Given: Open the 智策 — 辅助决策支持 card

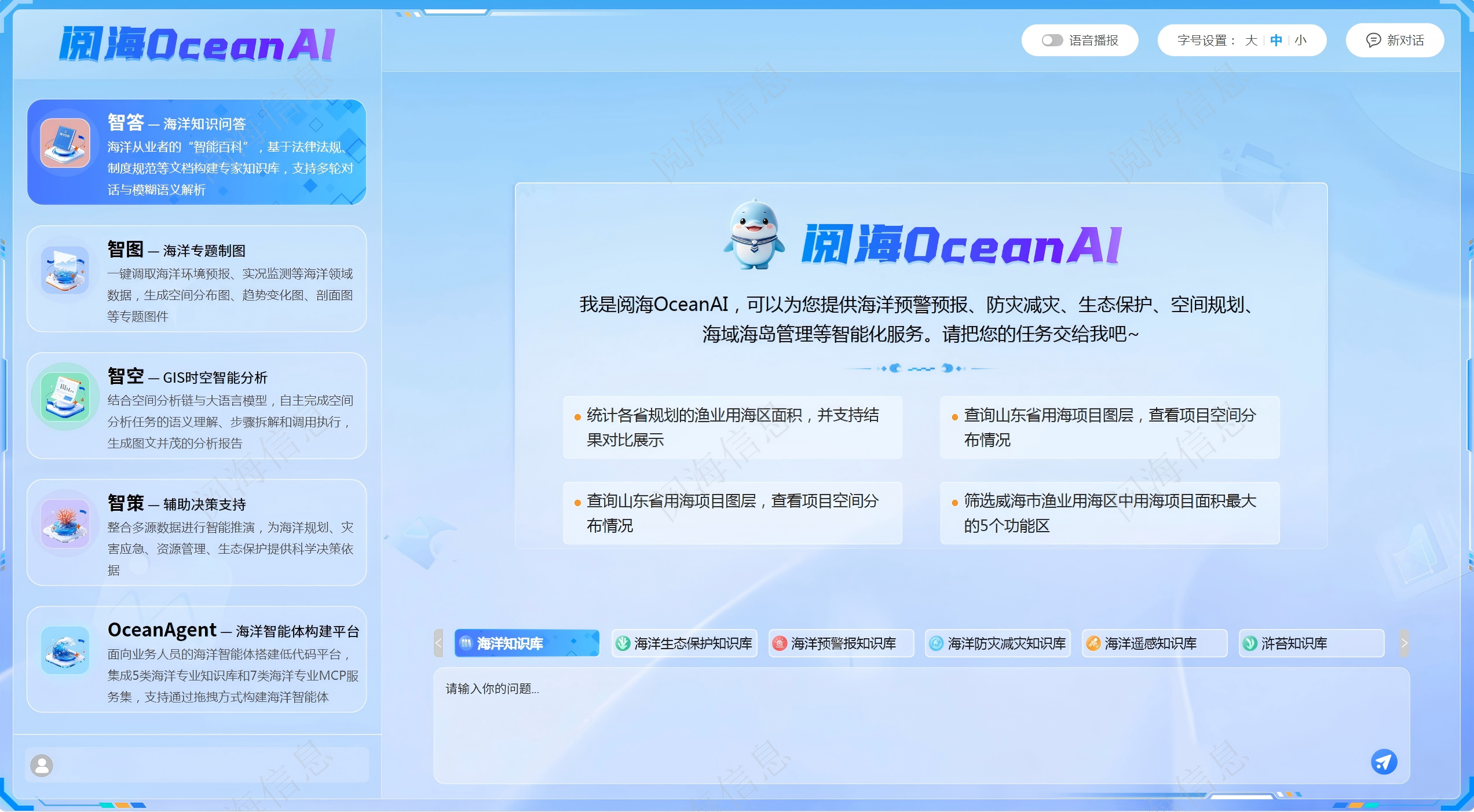Looking at the screenshot, I should (x=196, y=532).
